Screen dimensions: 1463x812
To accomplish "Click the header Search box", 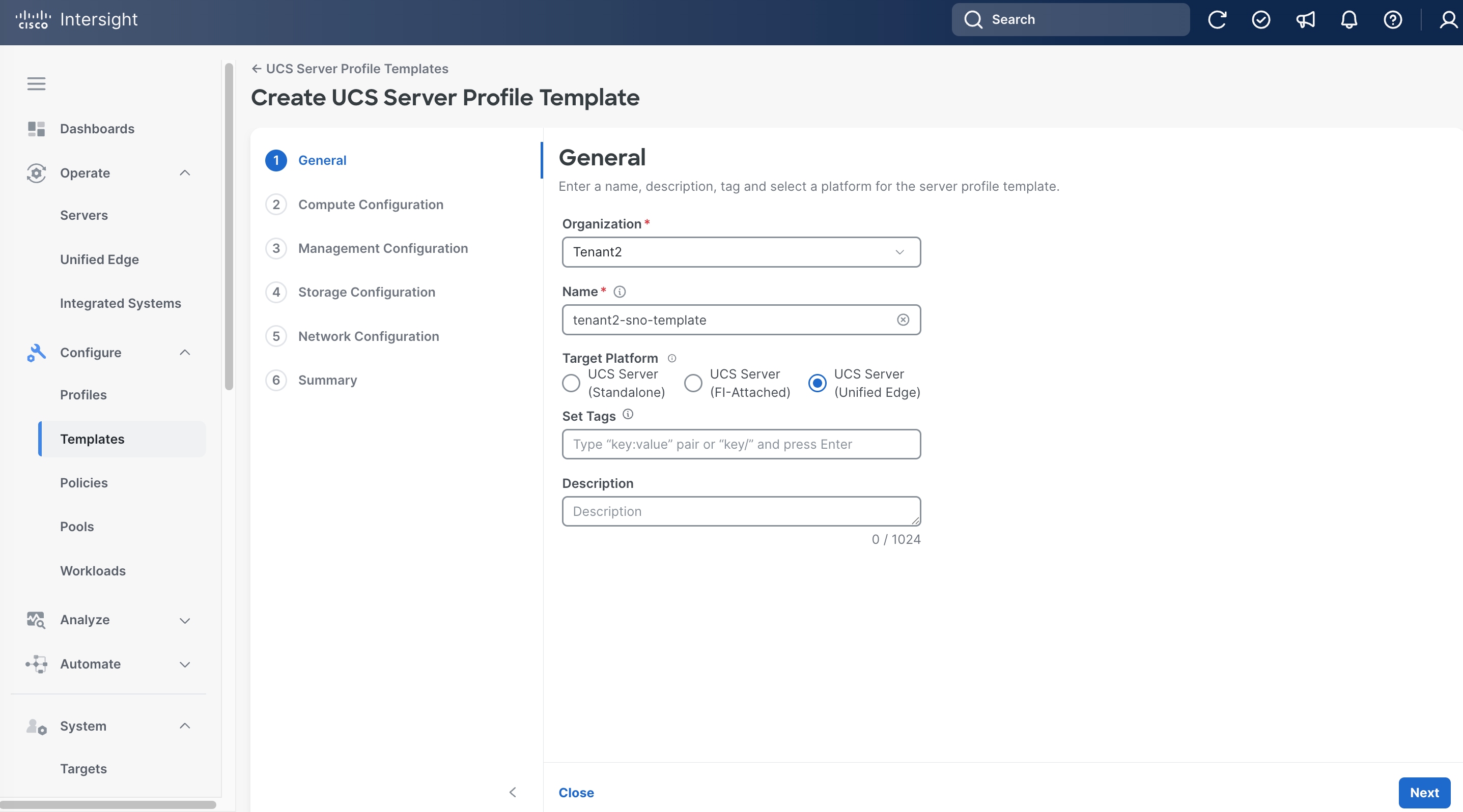I will [x=1071, y=19].
